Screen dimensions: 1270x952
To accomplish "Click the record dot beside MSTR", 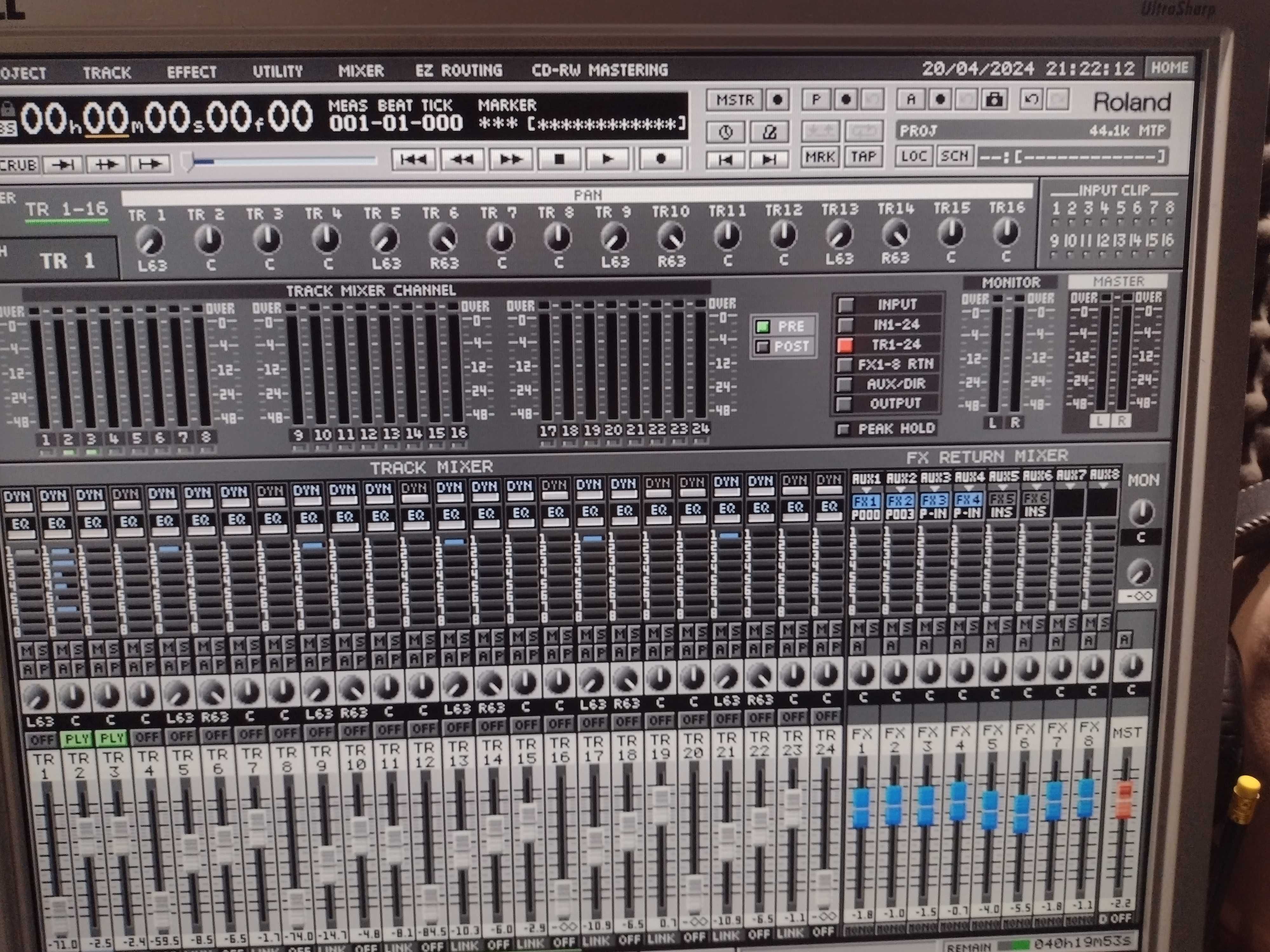I will (x=777, y=100).
